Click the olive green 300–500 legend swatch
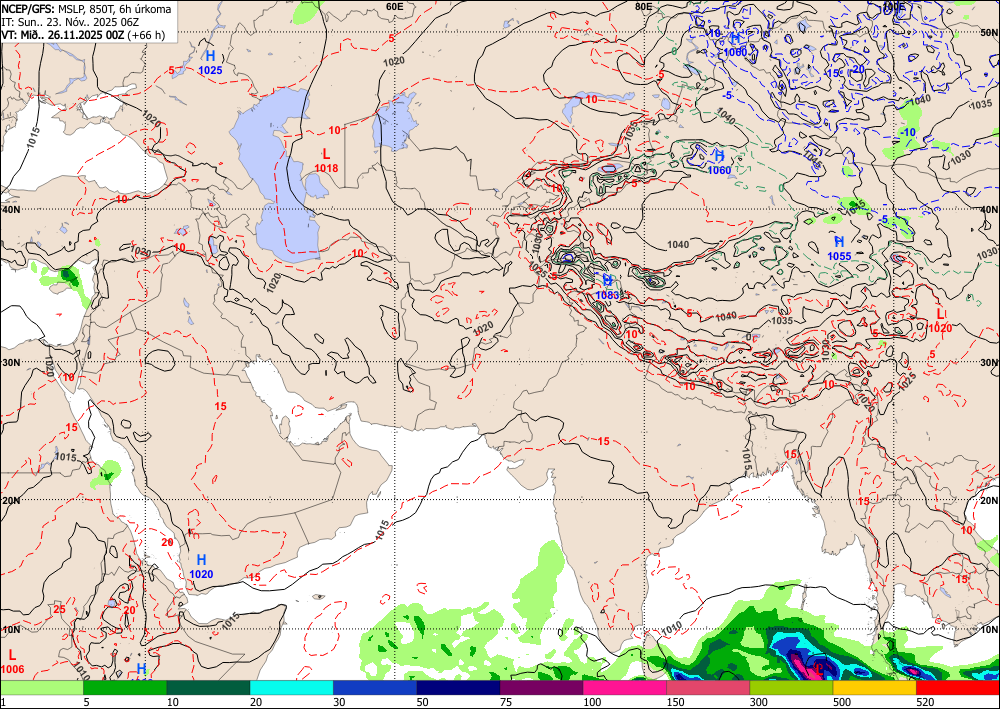The height and width of the screenshot is (709, 1000). tap(791, 687)
